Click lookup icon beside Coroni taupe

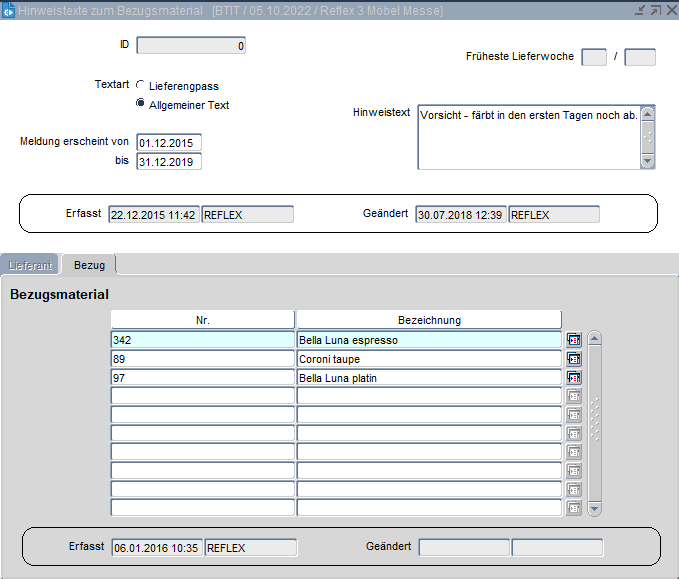coord(574,359)
